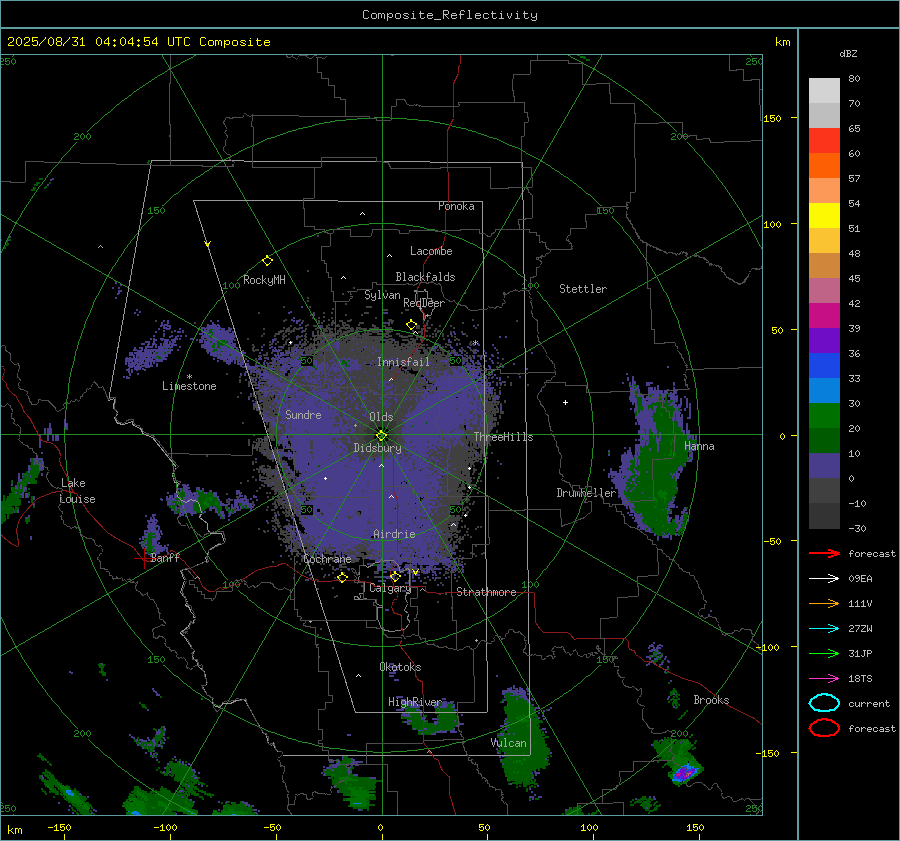Click the Ponoka city label
Screen dimensions: 900x841
pos(456,206)
